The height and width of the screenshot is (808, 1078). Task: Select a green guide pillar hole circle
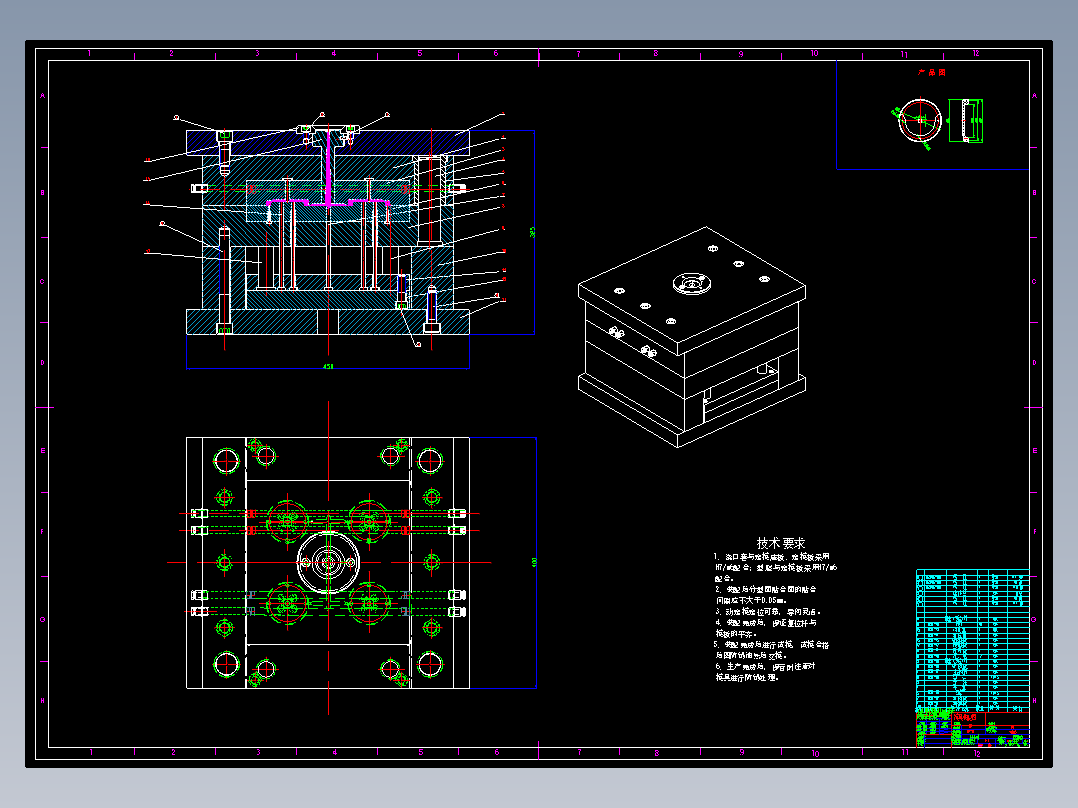[x=225, y=461]
